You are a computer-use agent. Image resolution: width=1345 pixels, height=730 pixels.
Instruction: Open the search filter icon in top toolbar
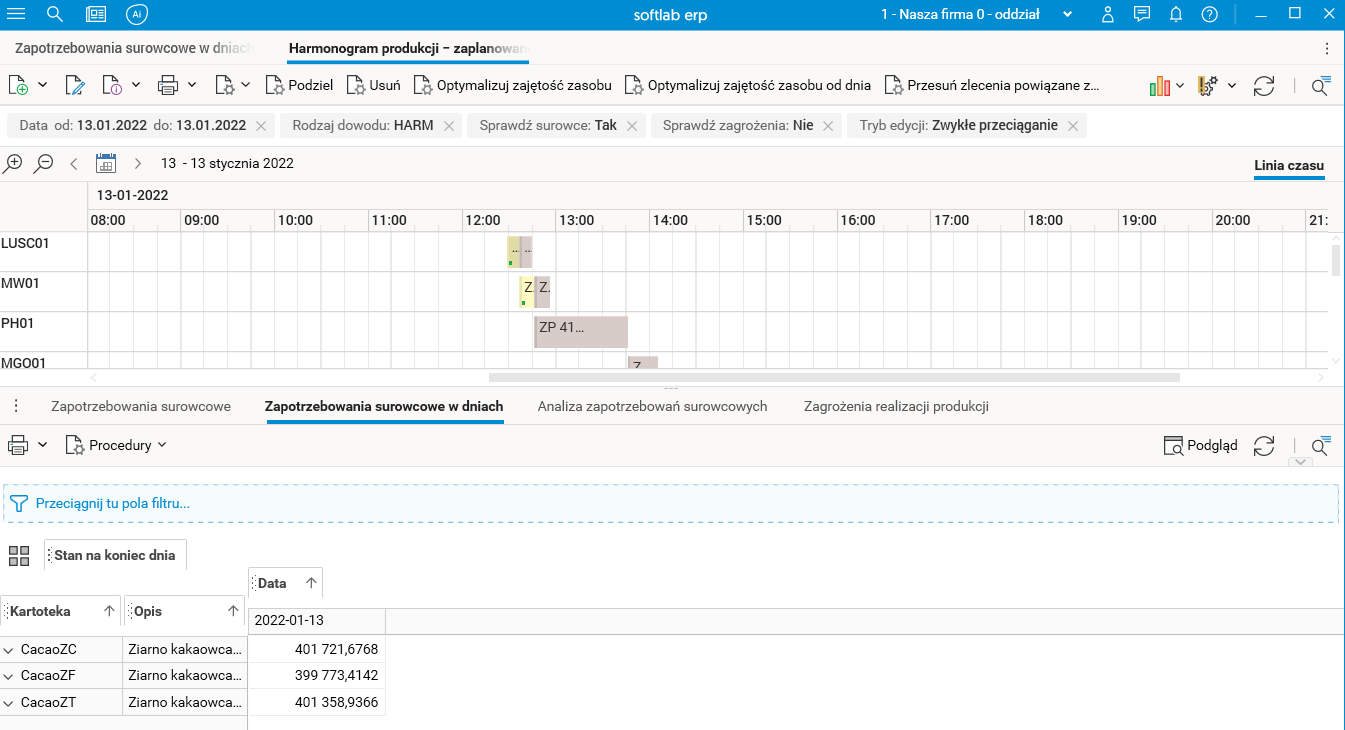[x=1320, y=86]
